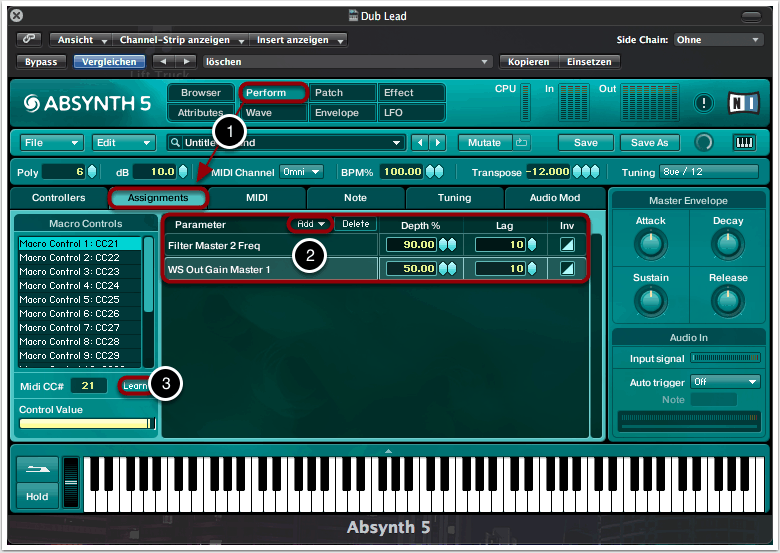The image size is (780, 553).
Task: Open the Add parameter dropdown
Action: (x=311, y=224)
